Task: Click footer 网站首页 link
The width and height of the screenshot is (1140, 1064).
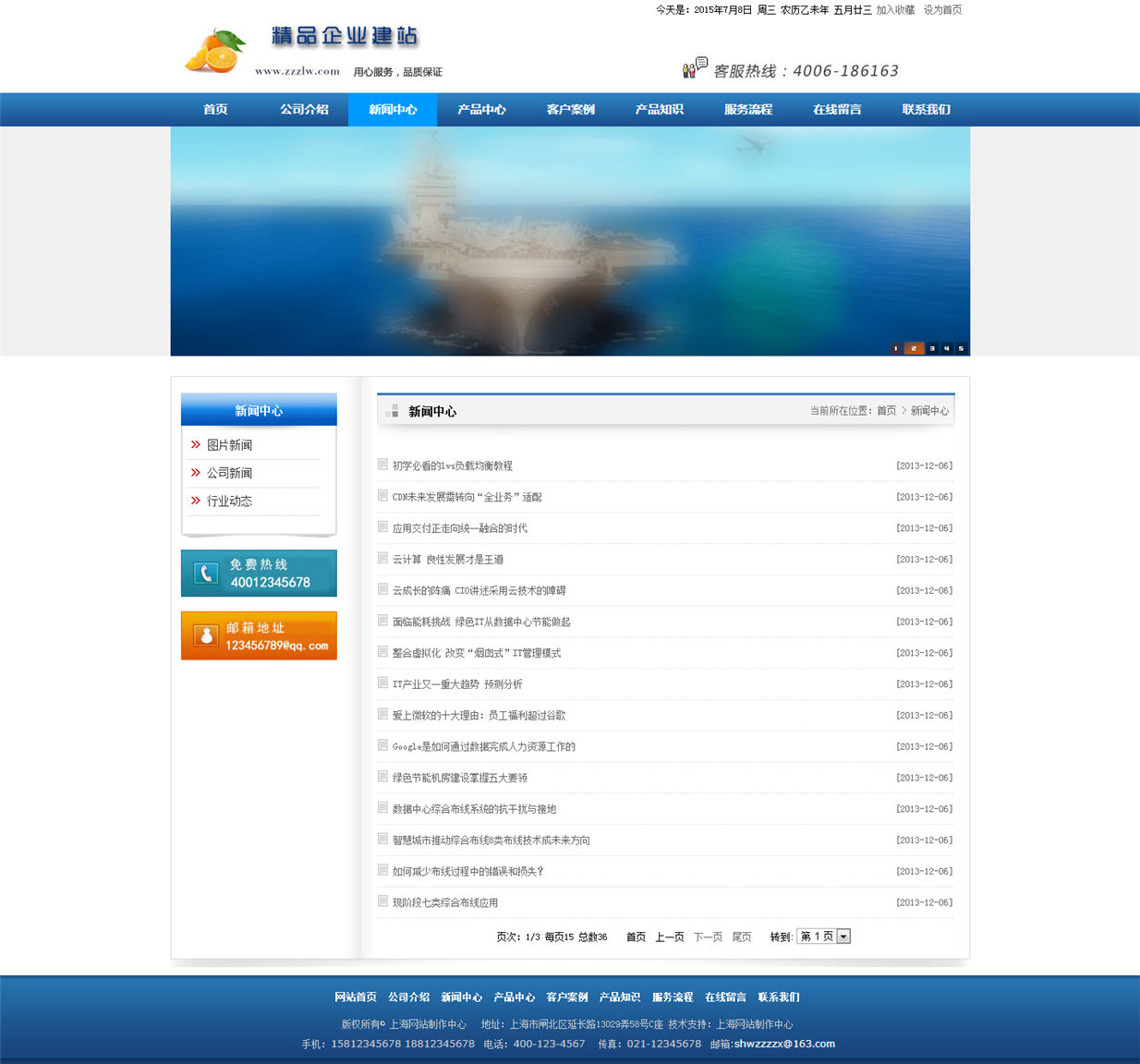Action: [x=356, y=997]
